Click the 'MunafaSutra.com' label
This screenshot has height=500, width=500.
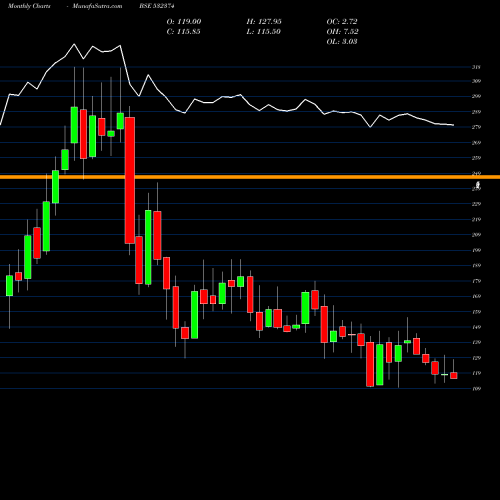point(97,6)
